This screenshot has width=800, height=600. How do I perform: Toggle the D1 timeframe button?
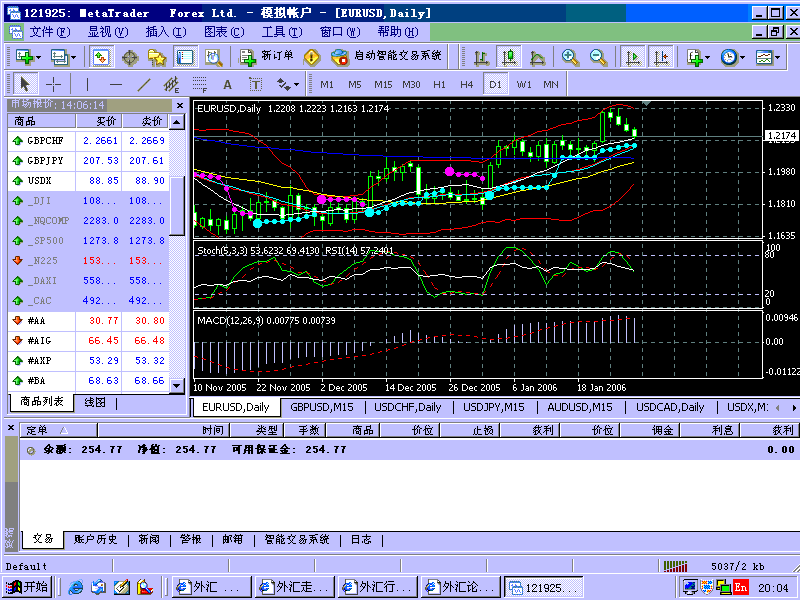[x=496, y=84]
